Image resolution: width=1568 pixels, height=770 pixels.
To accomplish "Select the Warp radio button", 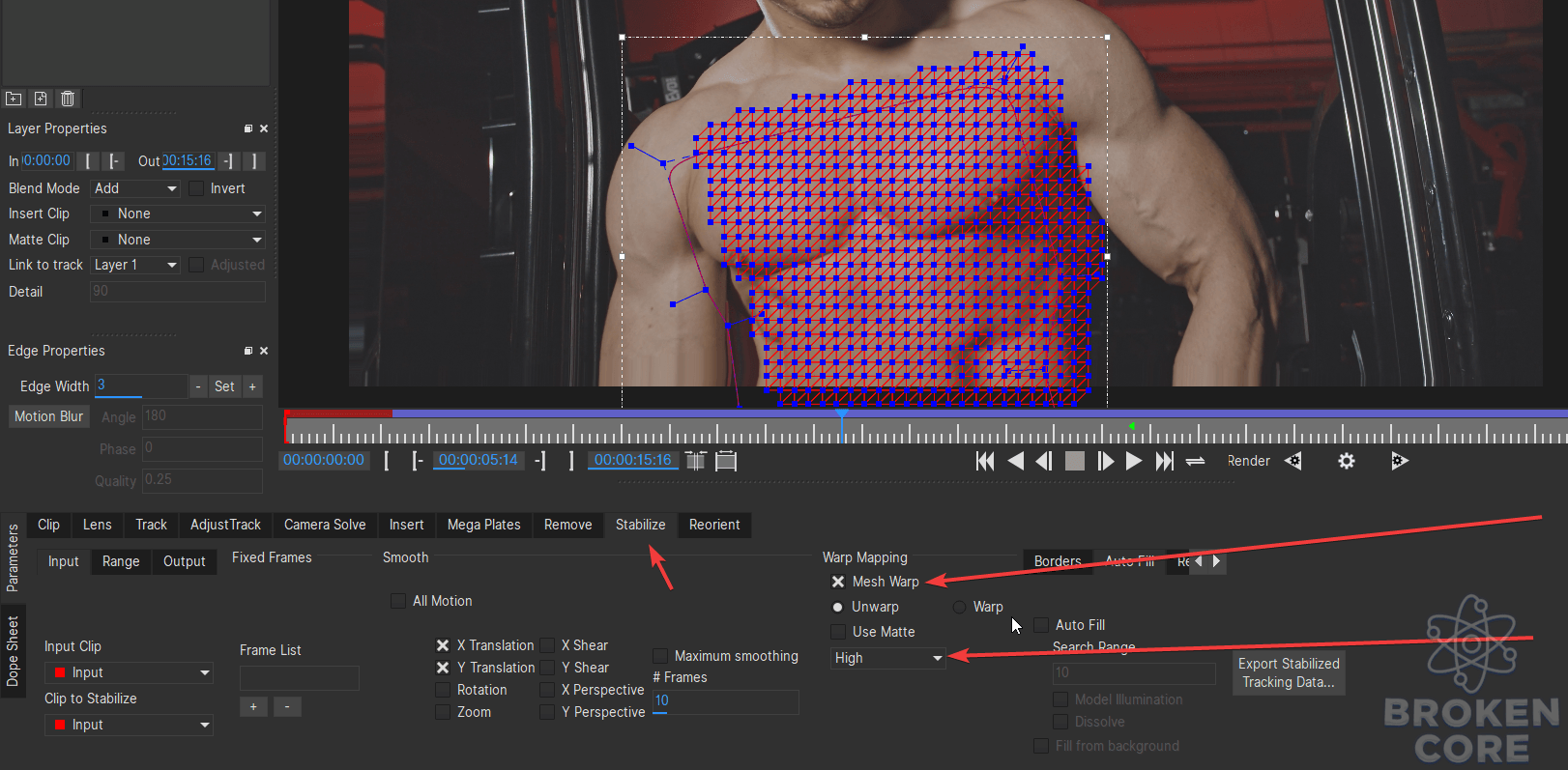I will coord(959,607).
